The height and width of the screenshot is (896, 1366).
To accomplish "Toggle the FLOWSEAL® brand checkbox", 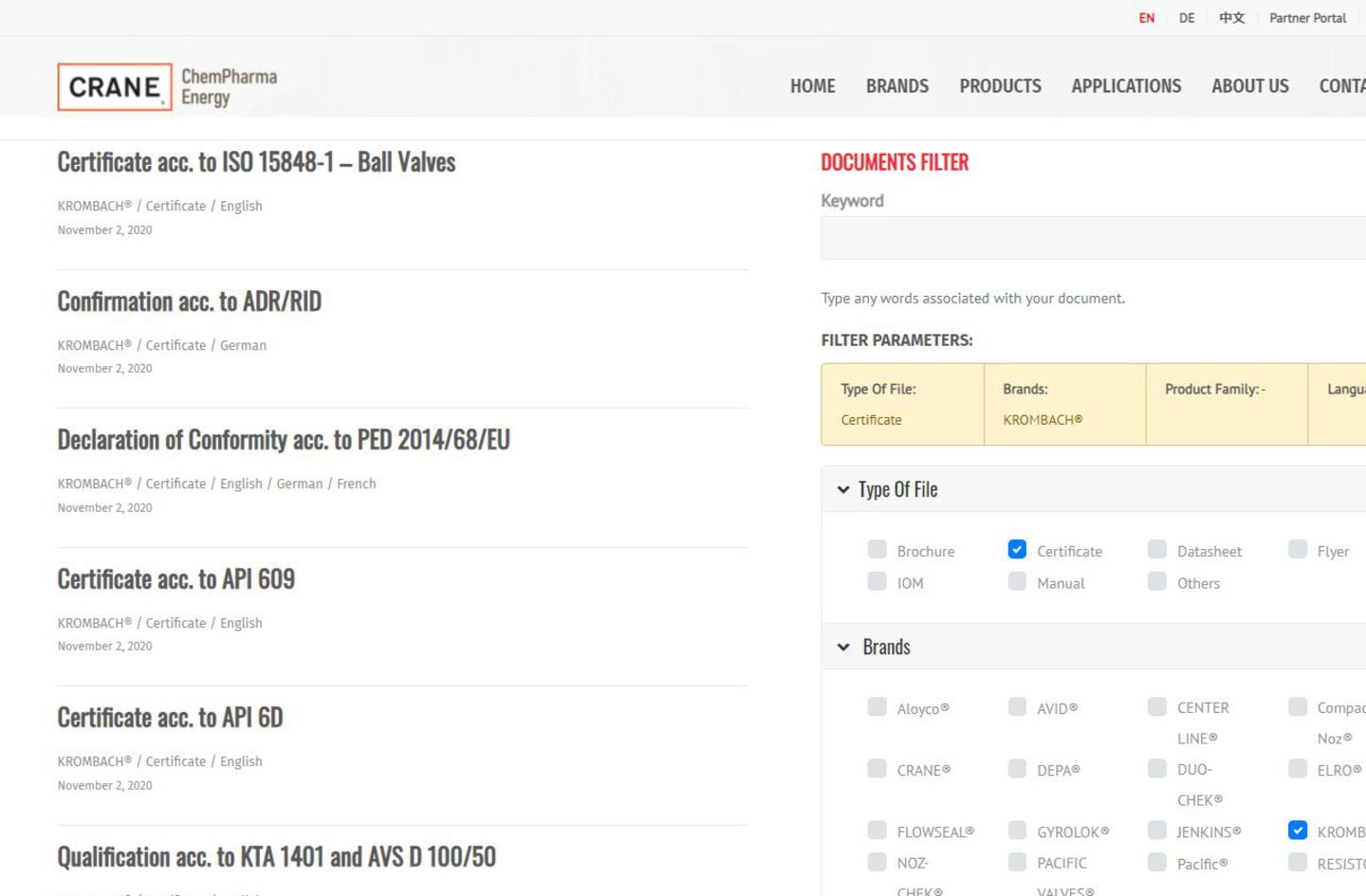I will coord(877,832).
